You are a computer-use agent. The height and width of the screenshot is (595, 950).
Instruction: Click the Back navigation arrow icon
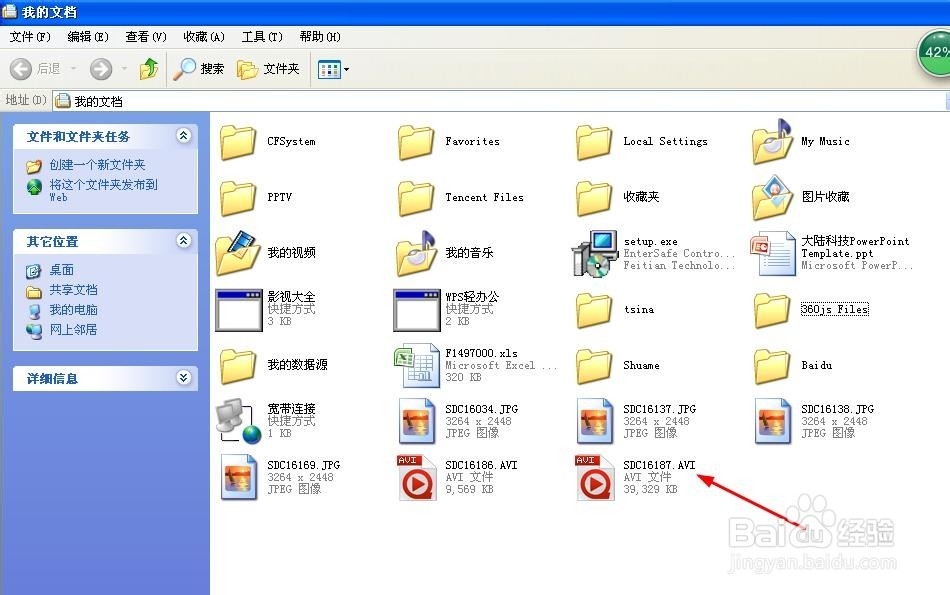click(x=21, y=69)
